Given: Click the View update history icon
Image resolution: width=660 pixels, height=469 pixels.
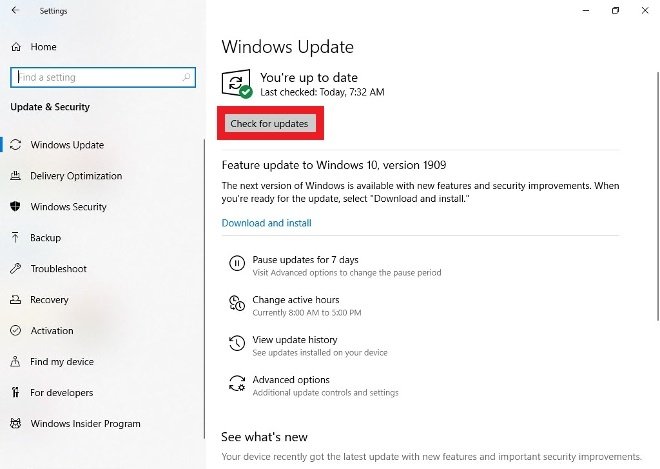Looking at the screenshot, I should click(x=237, y=343).
